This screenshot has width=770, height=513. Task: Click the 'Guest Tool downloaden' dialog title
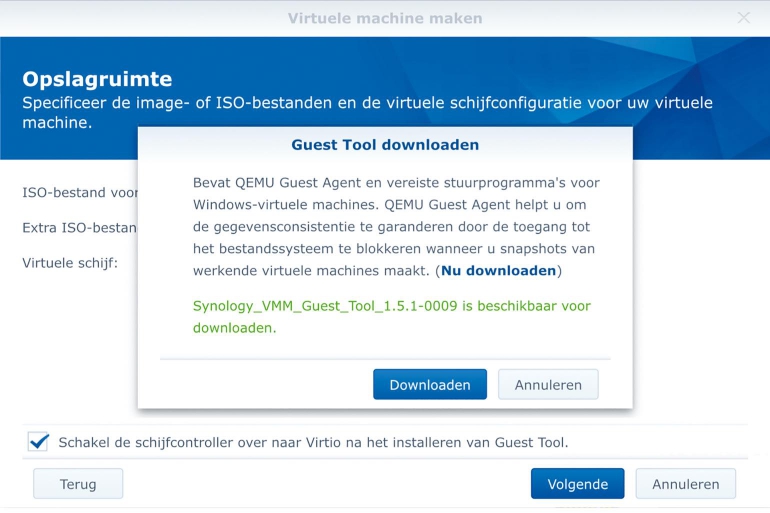[x=385, y=145]
